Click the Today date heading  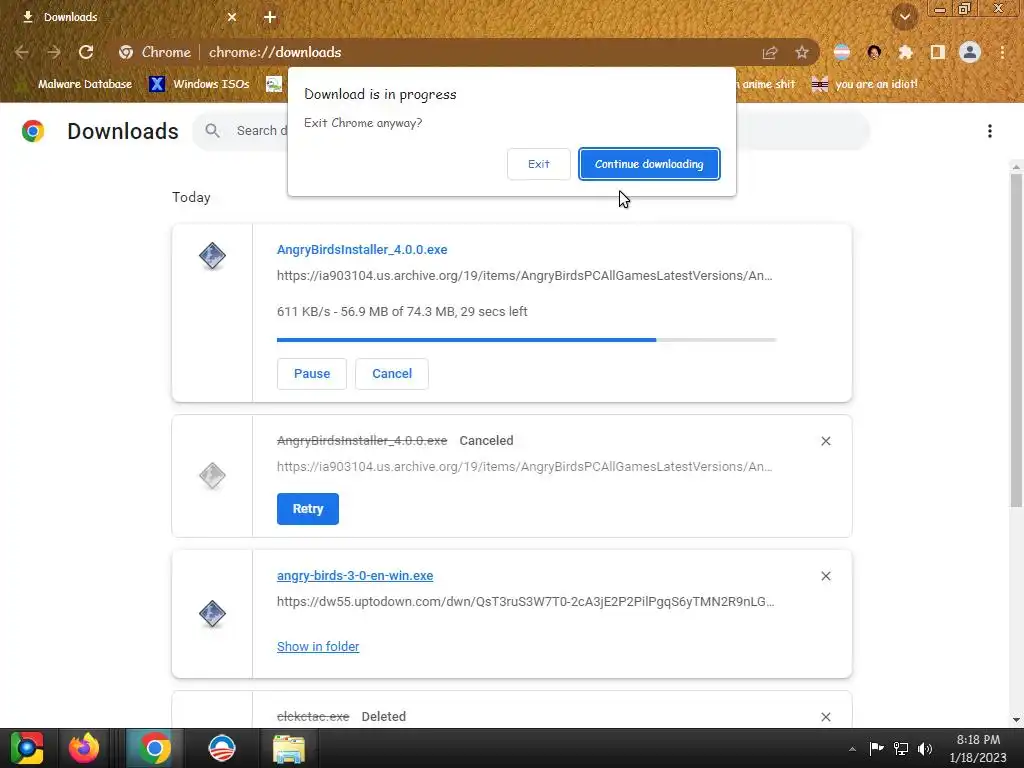coord(191,197)
